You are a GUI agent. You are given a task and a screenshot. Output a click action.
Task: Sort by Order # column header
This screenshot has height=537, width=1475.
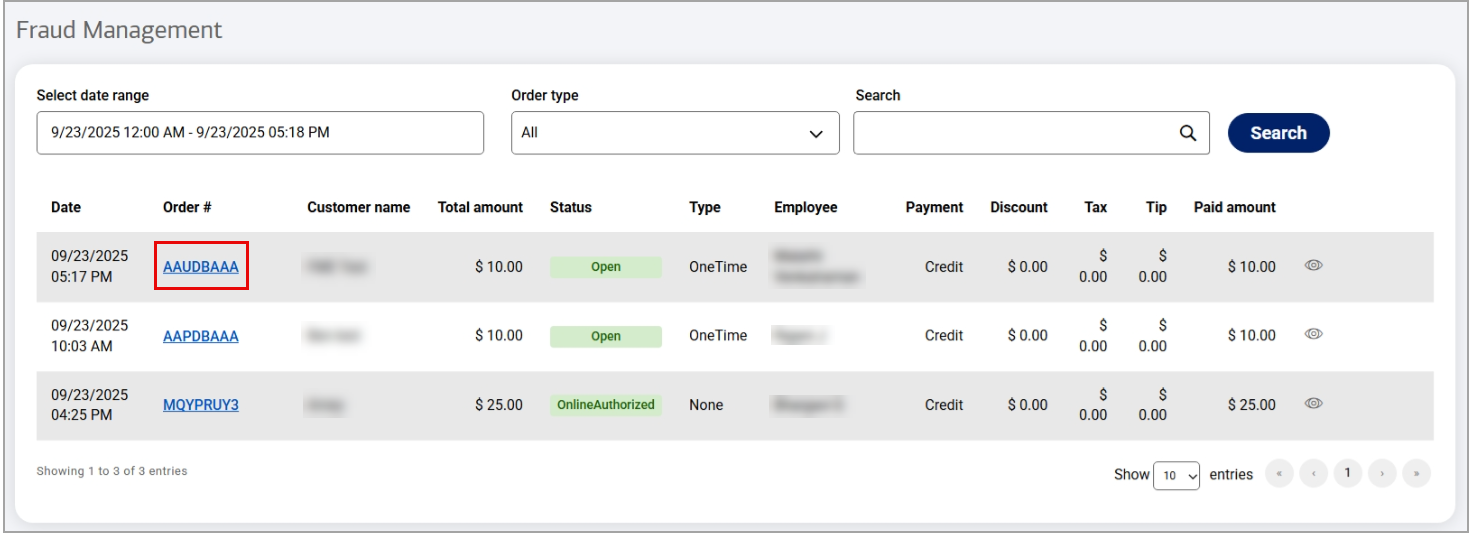187,207
